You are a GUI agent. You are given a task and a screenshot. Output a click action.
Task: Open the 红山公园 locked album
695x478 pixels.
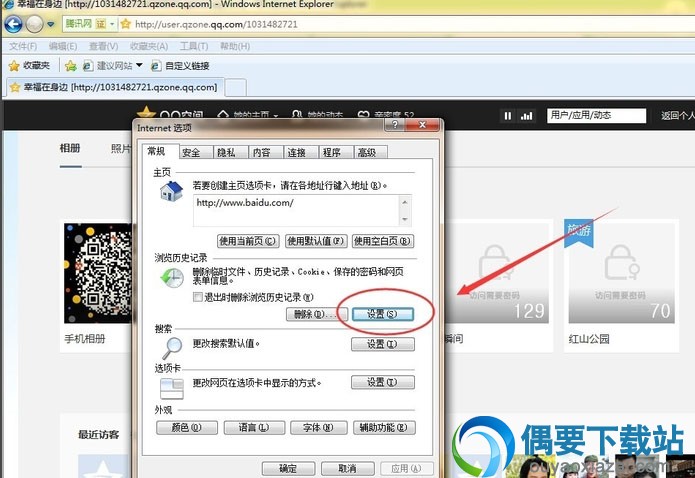coord(621,273)
